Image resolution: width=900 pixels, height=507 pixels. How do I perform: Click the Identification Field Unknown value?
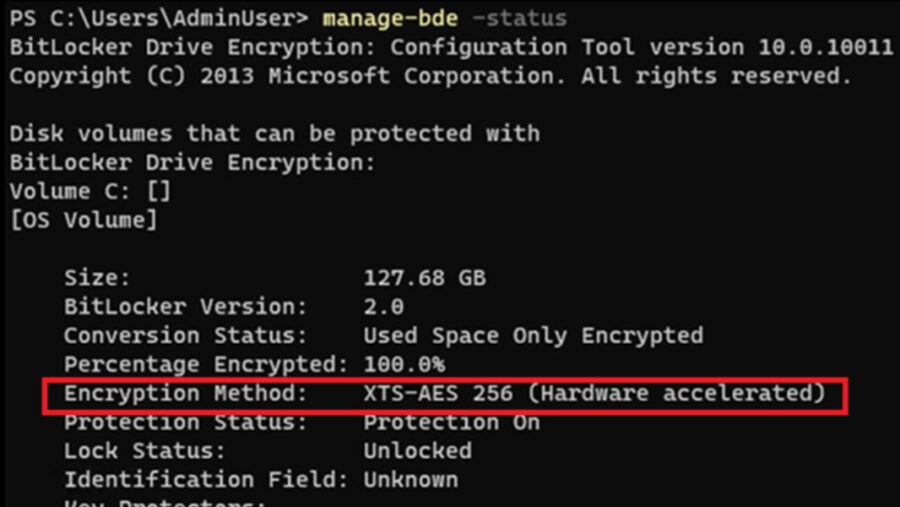click(x=411, y=480)
